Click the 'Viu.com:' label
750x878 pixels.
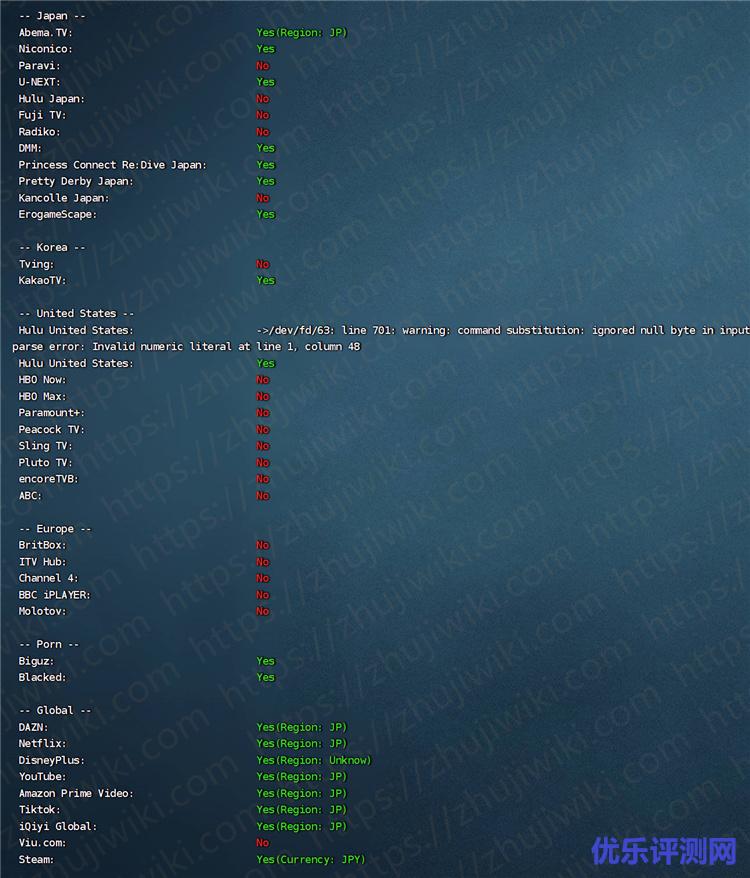coord(42,842)
